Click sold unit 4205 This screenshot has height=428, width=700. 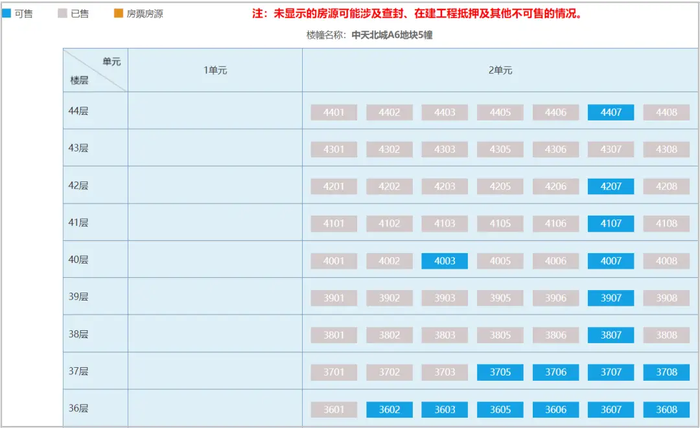pos(500,187)
